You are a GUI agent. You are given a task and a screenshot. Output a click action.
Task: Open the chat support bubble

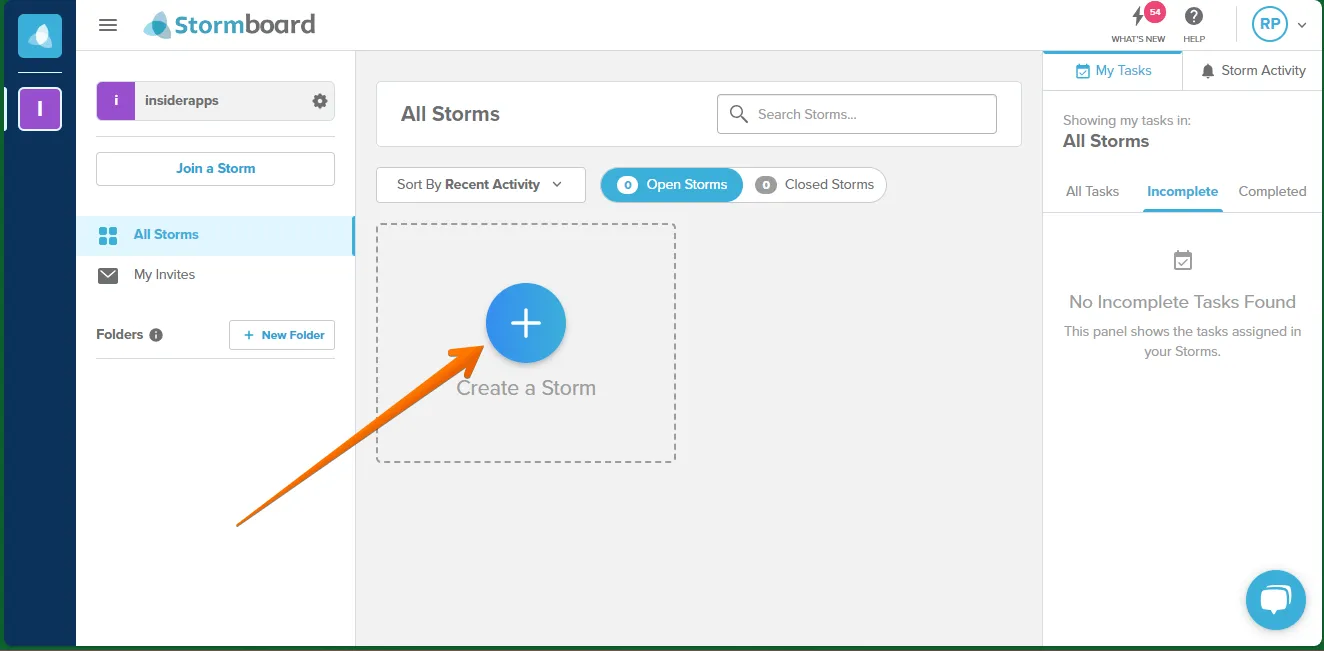click(x=1276, y=600)
